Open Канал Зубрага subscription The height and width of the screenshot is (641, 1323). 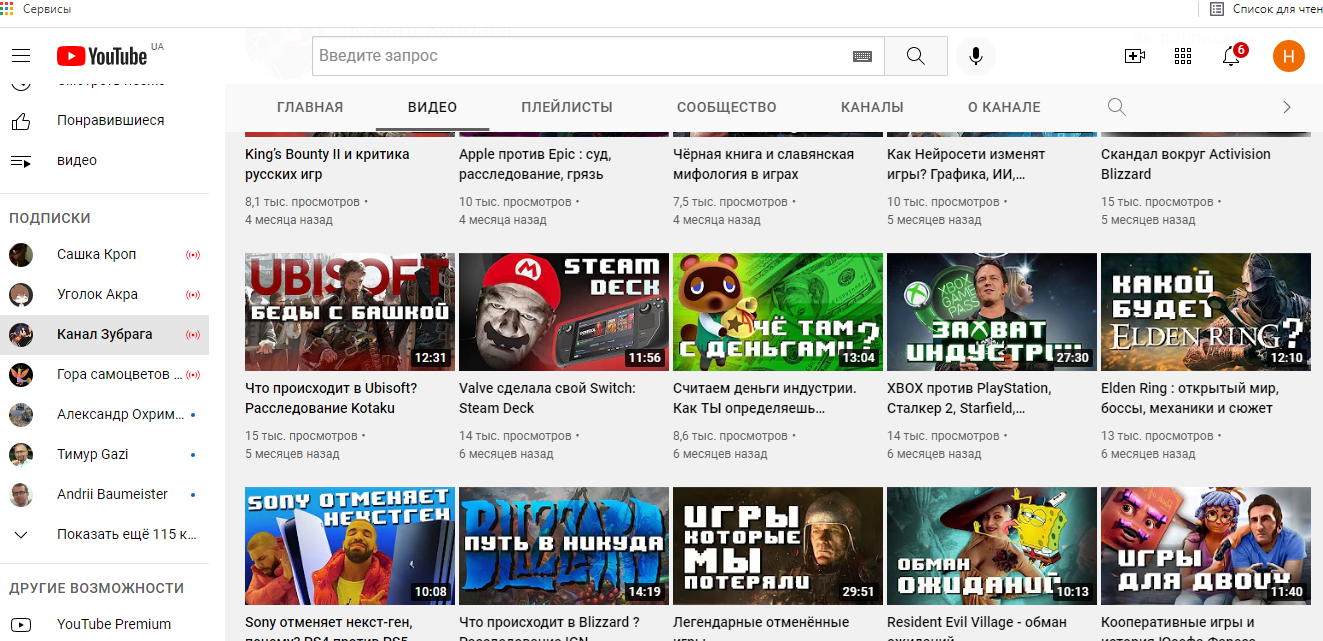tap(105, 334)
